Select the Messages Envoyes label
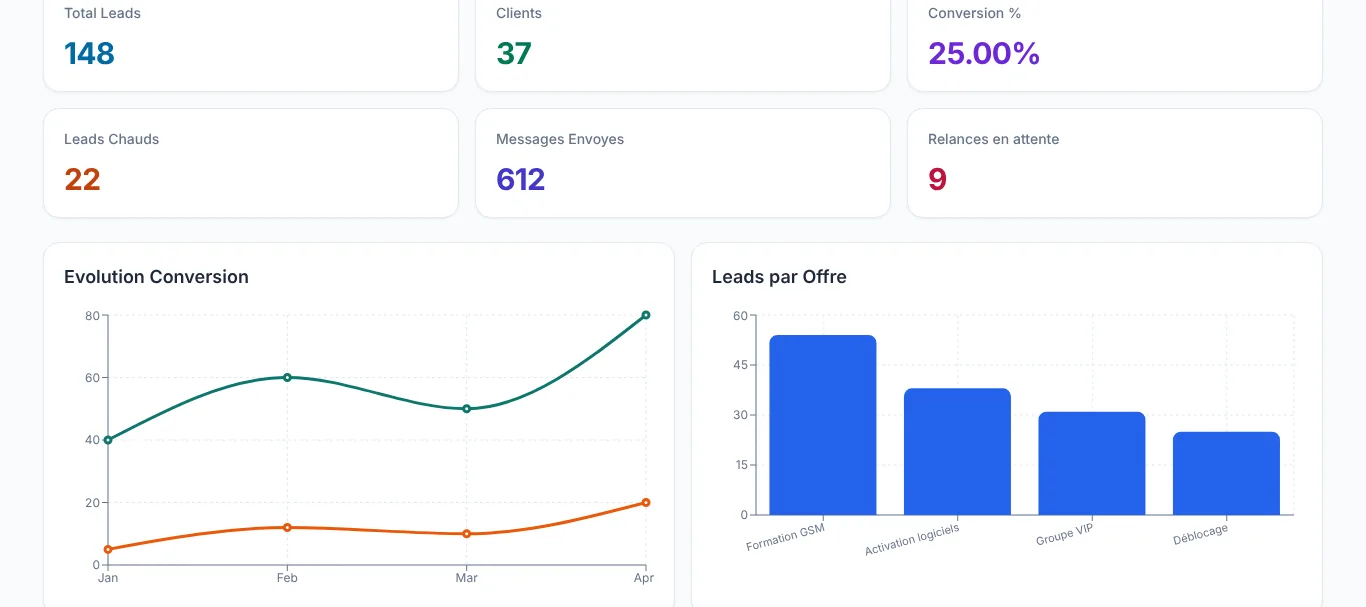The height and width of the screenshot is (607, 1366). pyautogui.click(x=560, y=139)
